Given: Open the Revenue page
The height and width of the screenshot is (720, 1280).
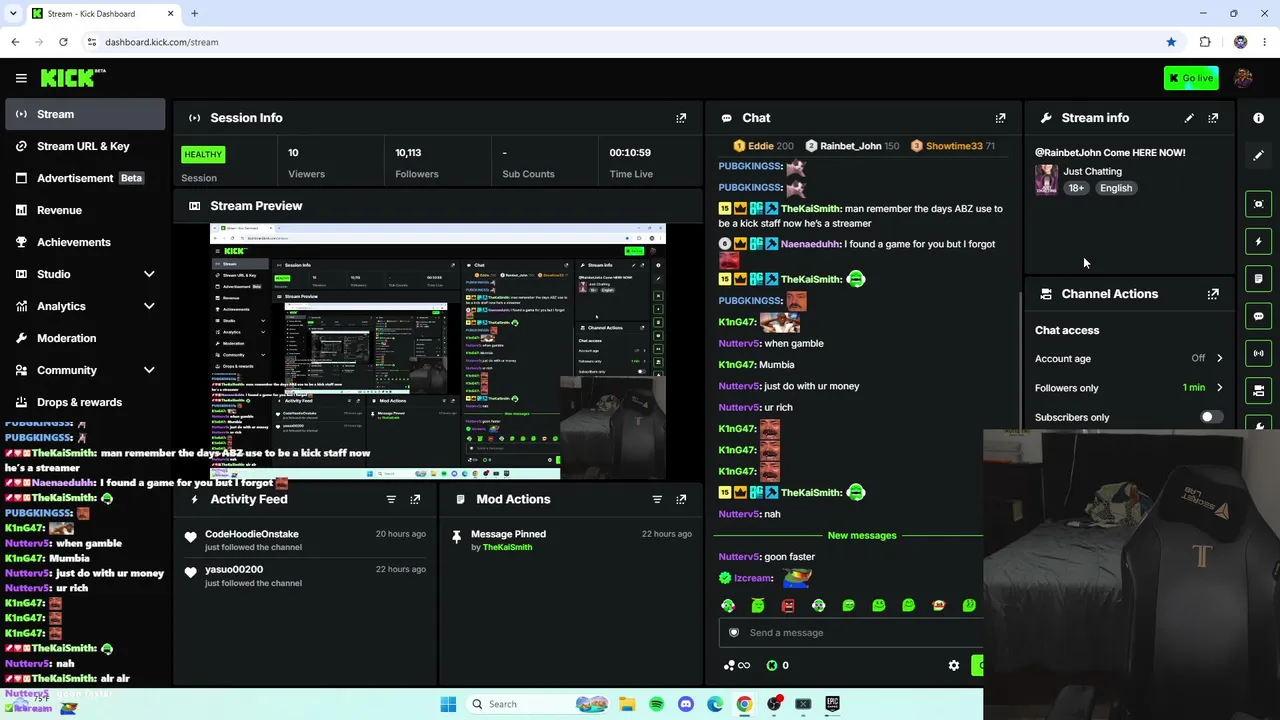Looking at the screenshot, I should (86, 210).
